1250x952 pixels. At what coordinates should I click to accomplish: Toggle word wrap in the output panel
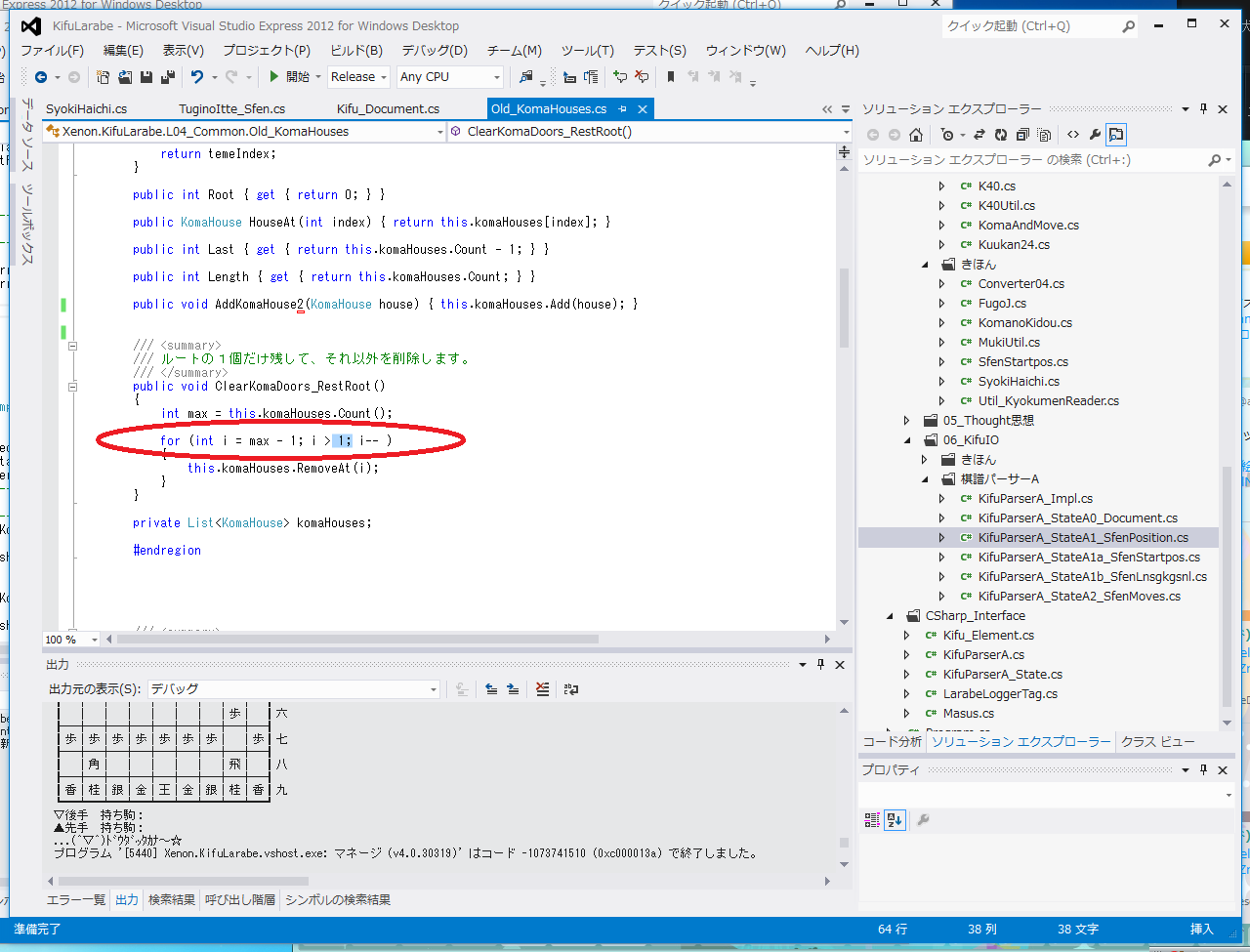point(571,689)
